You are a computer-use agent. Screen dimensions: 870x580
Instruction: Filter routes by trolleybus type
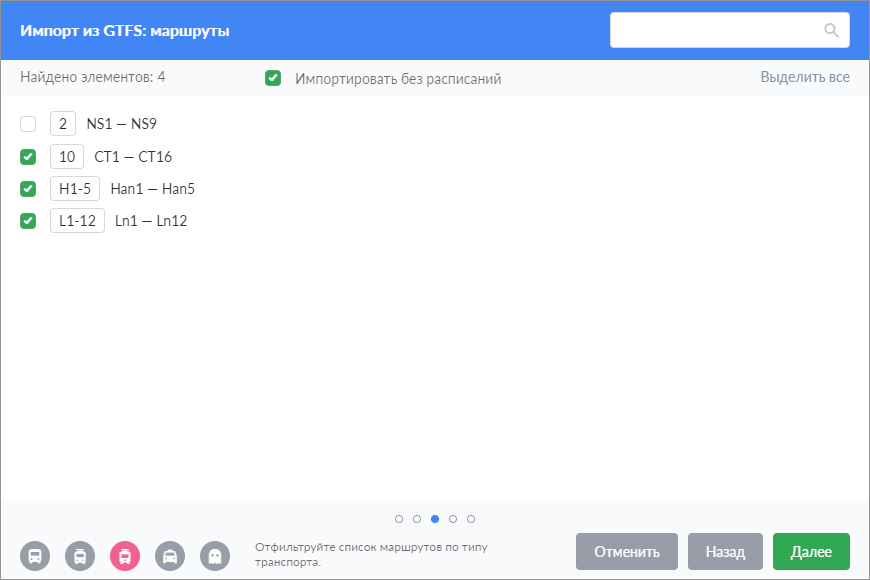tap(80, 555)
